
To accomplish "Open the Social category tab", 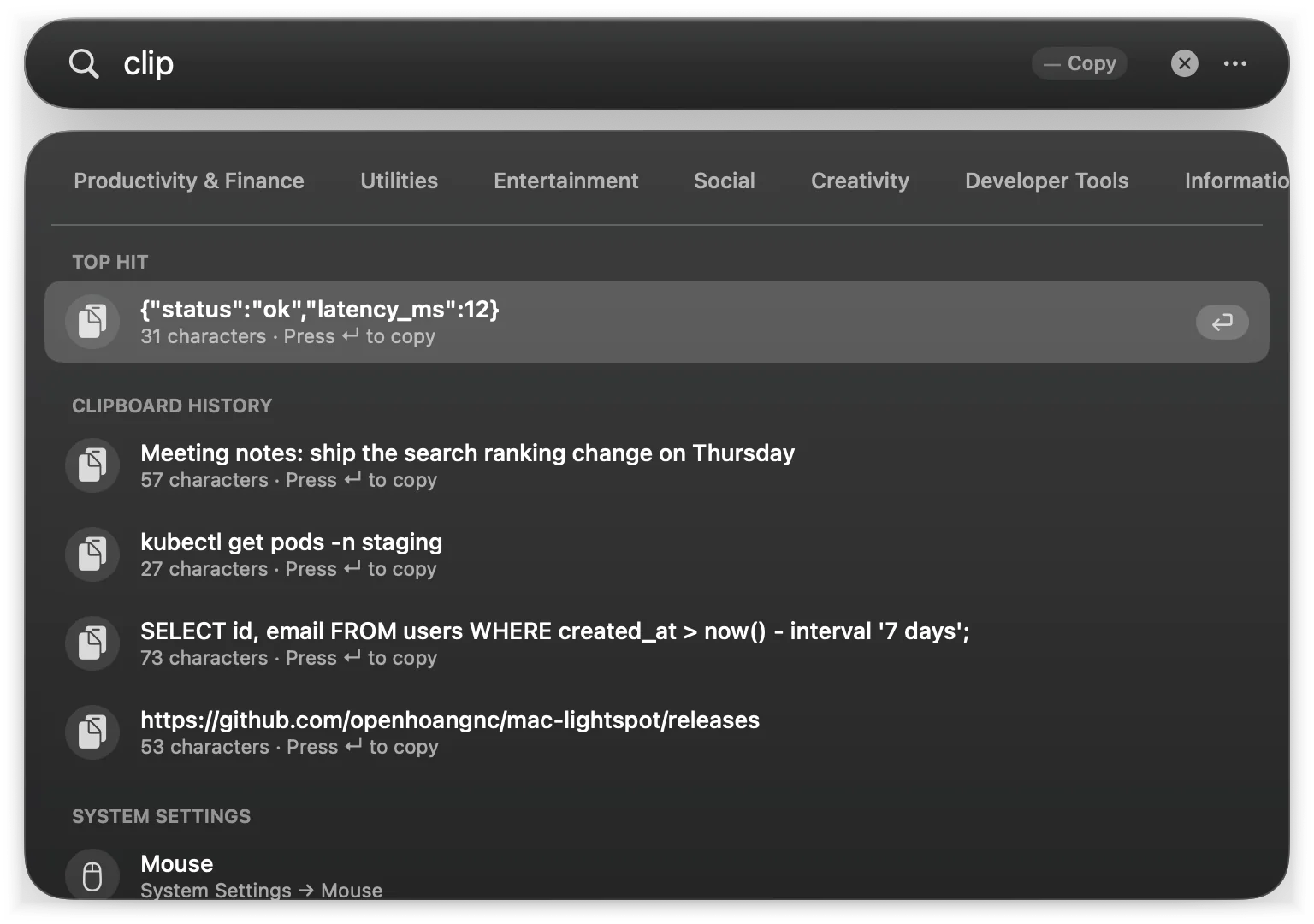I will pyautogui.click(x=725, y=181).
